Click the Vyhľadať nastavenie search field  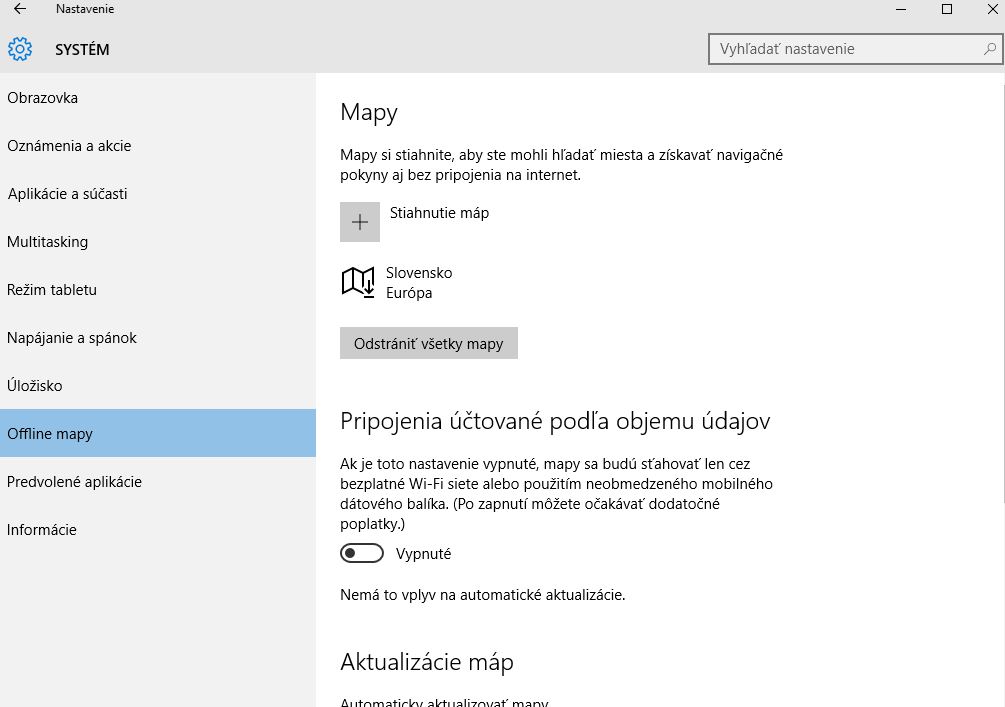[845, 48]
